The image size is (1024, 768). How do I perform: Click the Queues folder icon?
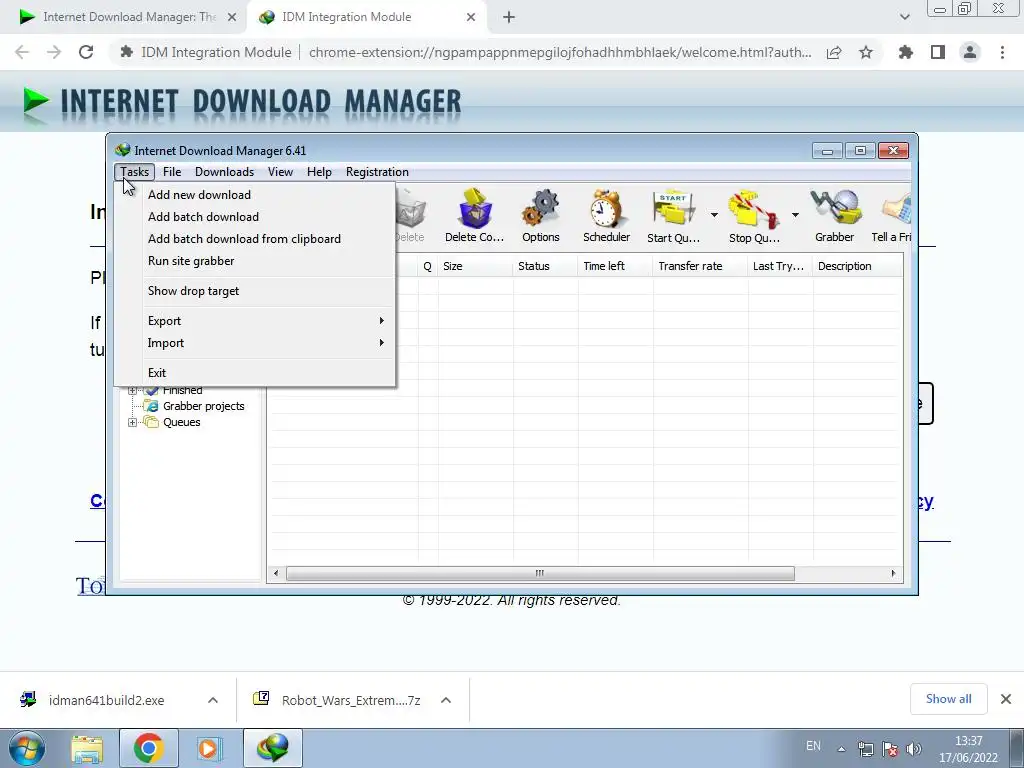(151, 422)
